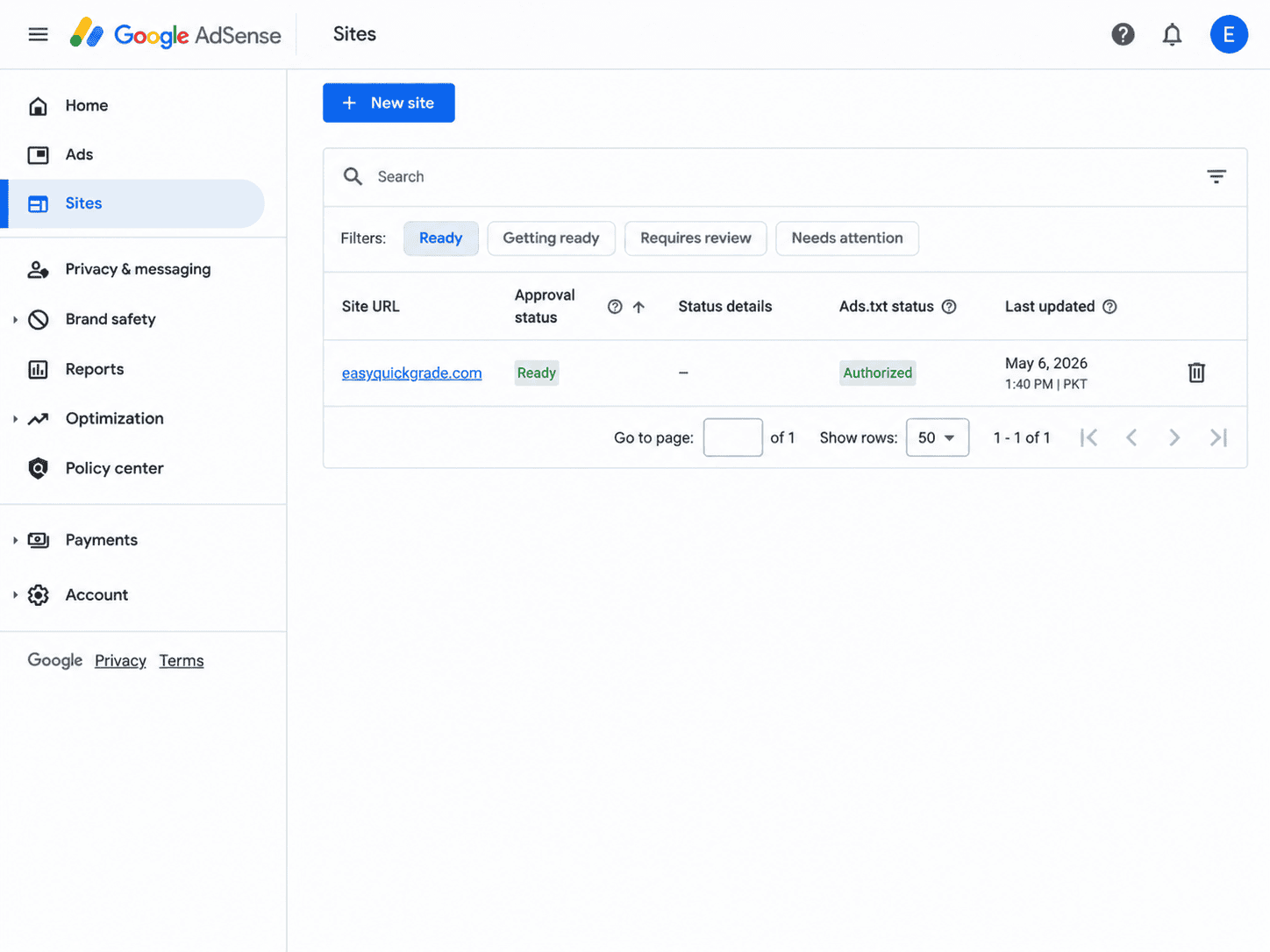The height and width of the screenshot is (952, 1270).
Task: Open the Privacy footer link
Action: click(120, 661)
